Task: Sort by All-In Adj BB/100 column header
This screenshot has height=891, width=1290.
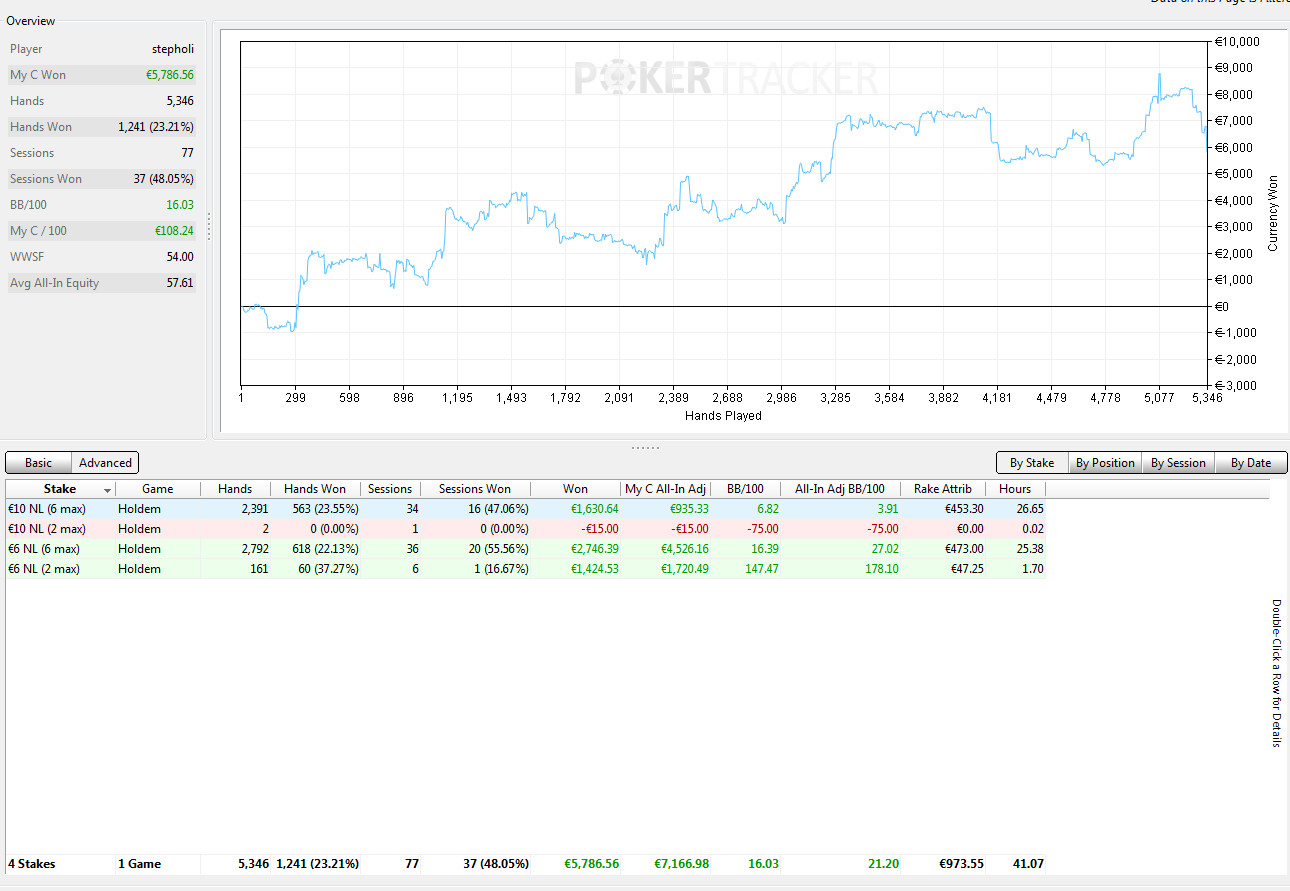Action: (x=840, y=489)
